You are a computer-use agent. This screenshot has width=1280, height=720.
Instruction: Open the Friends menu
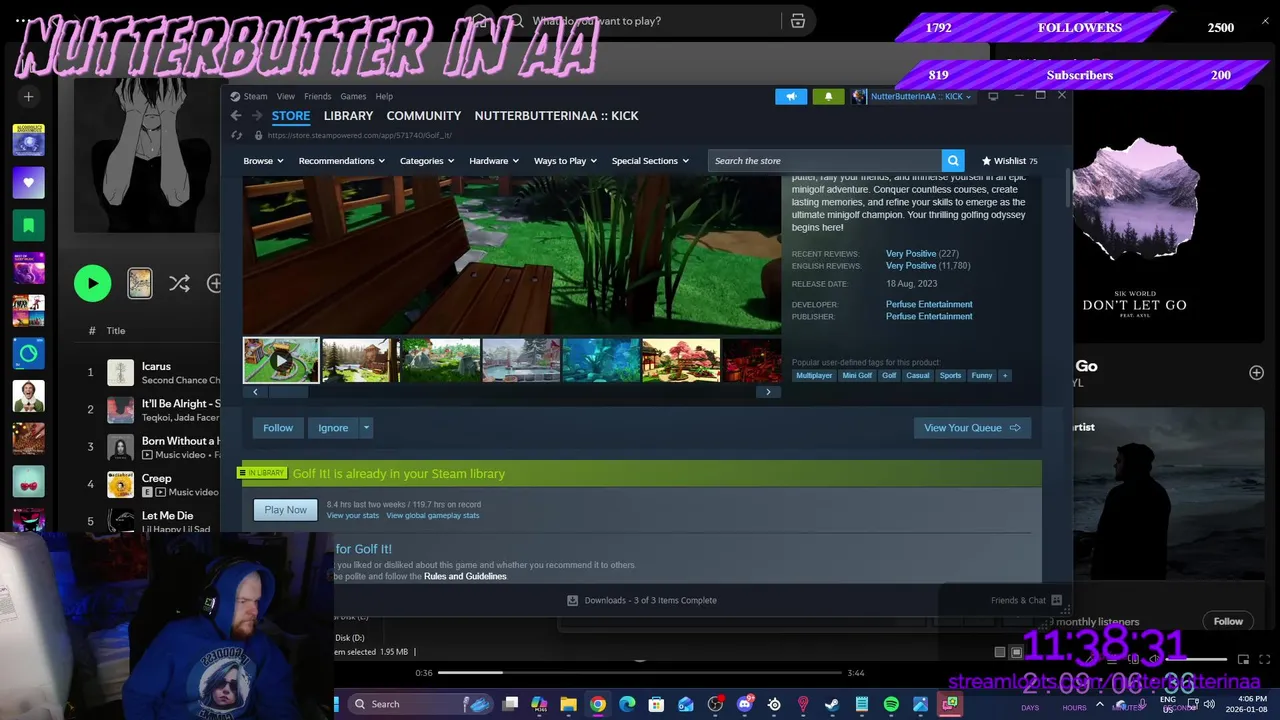point(317,97)
